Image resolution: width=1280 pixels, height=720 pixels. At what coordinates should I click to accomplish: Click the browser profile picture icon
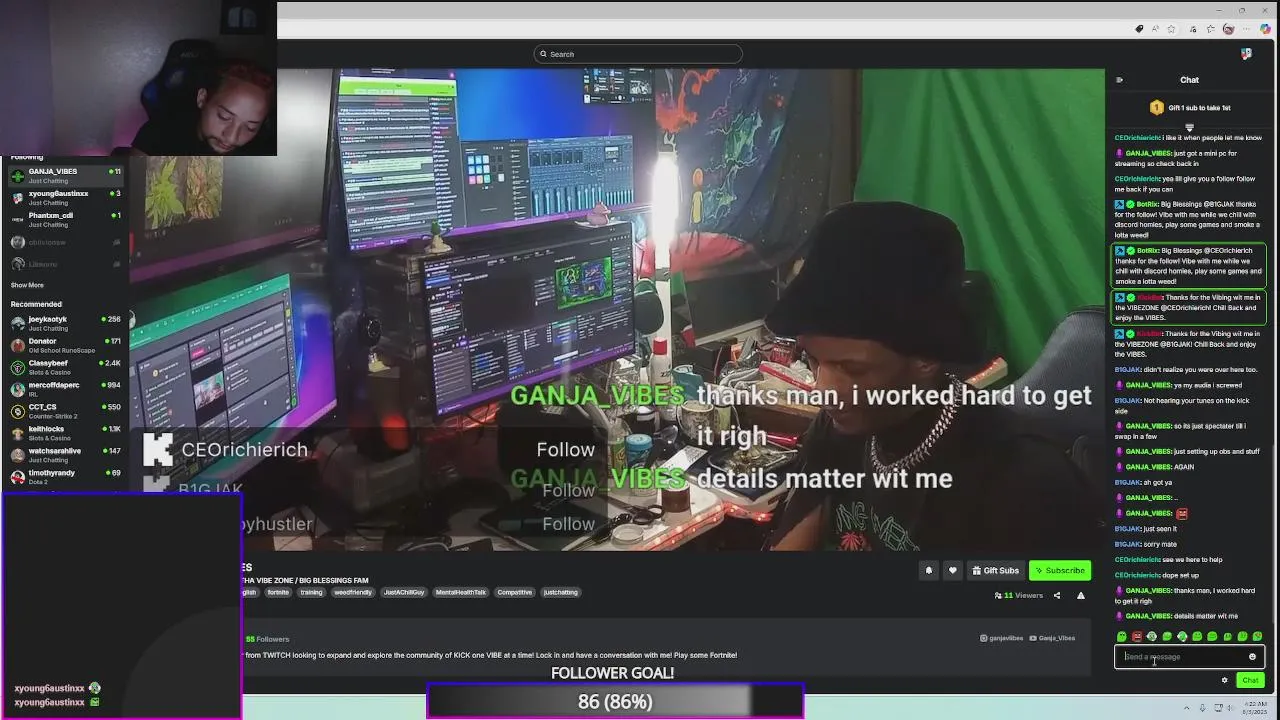[x=1228, y=29]
